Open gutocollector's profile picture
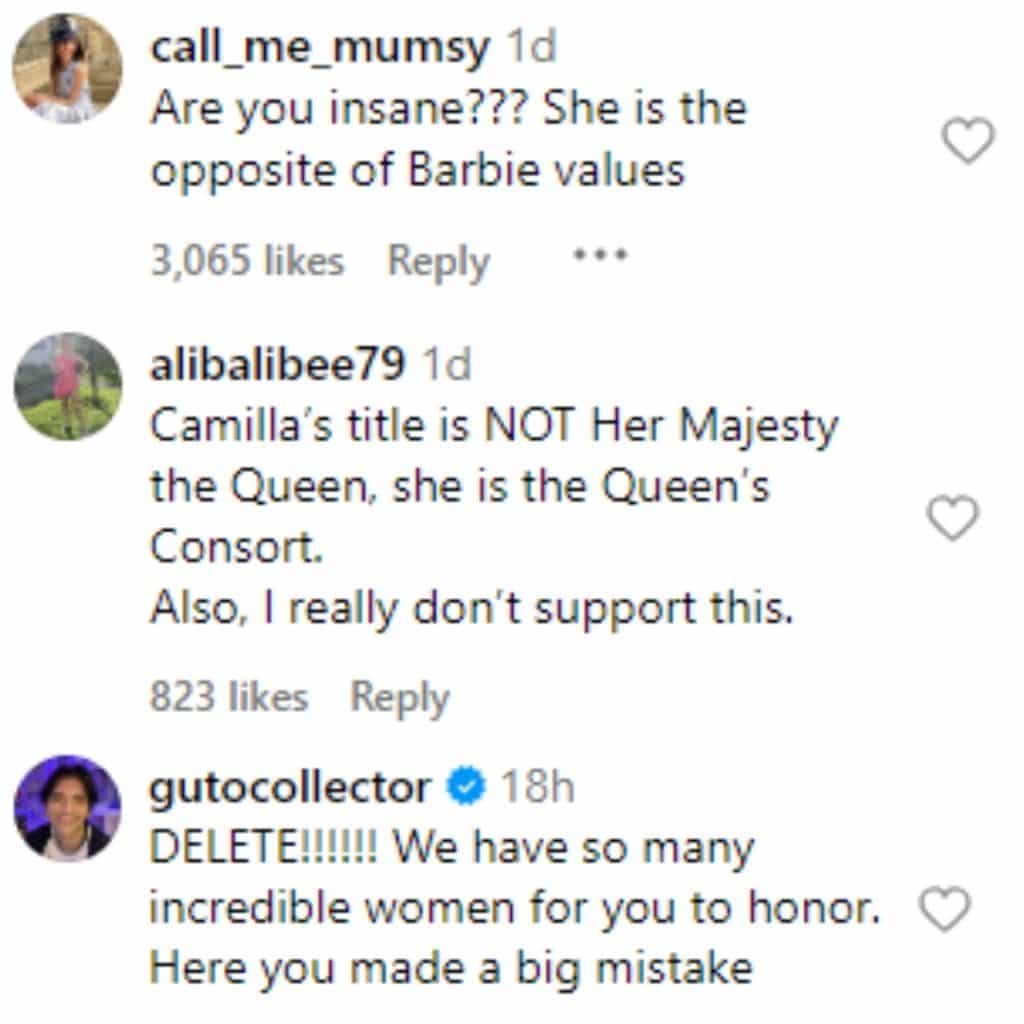The height and width of the screenshot is (1024, 1024). (67, 807)
